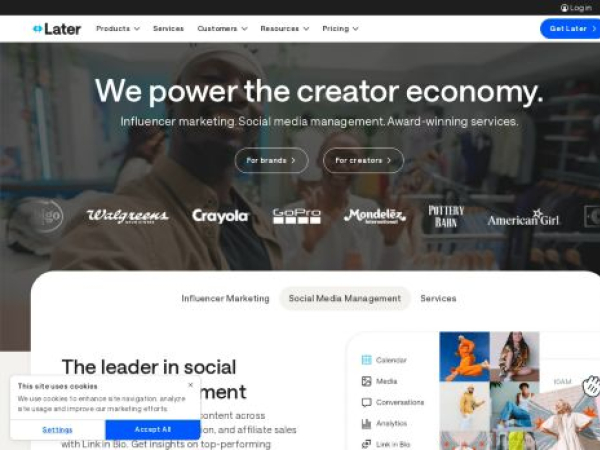Image resolution: width=600 pixels, height=450 pixels.
Task: Open the Pricing dropdown menu
Action: coord(340,29)
